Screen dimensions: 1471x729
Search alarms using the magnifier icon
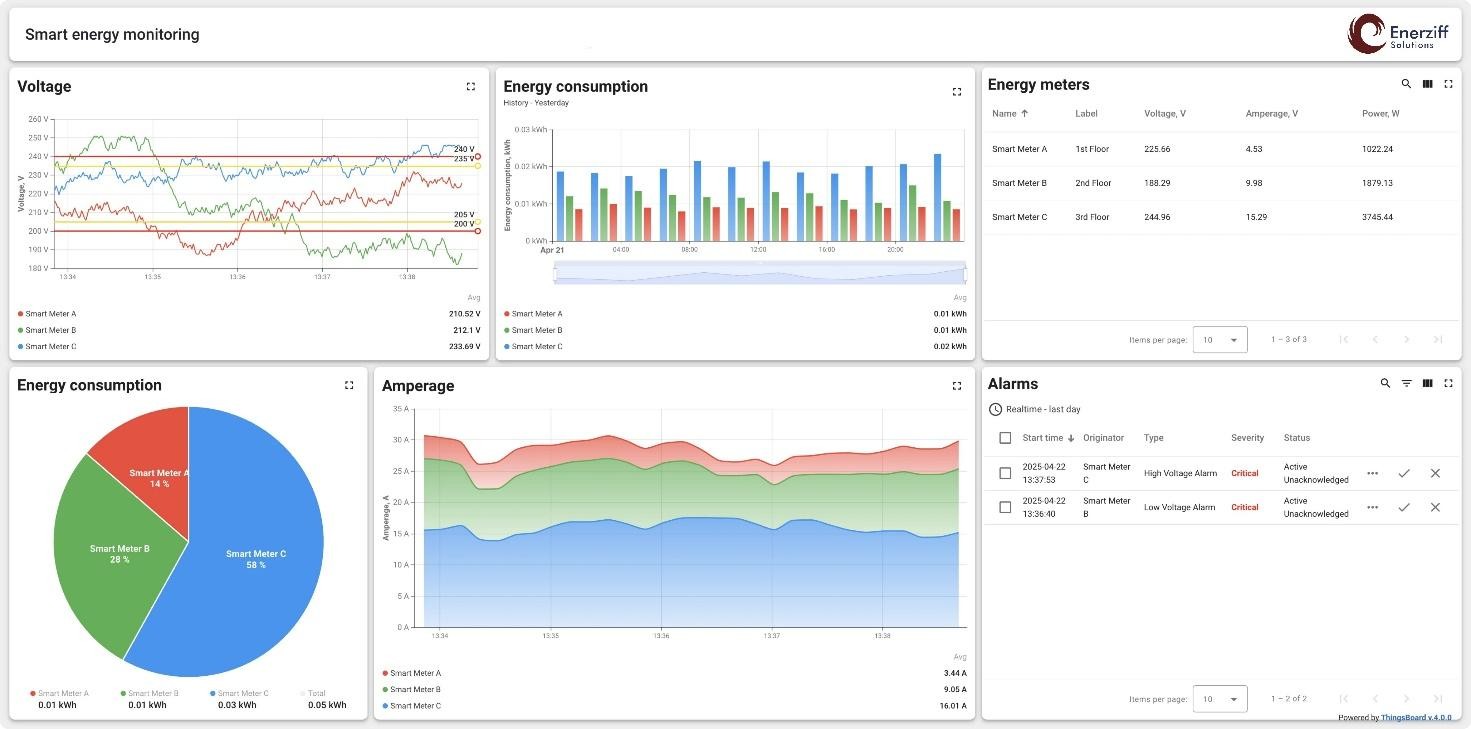(x=1385, y=384)
